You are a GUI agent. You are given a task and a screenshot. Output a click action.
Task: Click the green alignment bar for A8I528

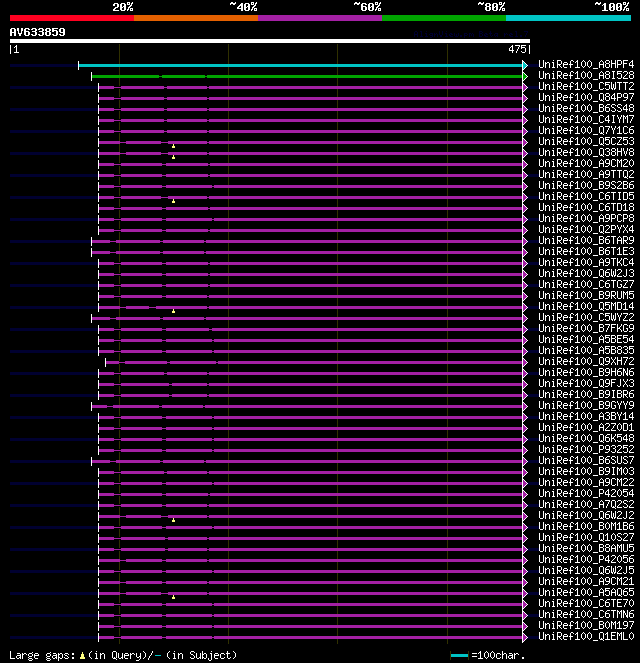307,76
